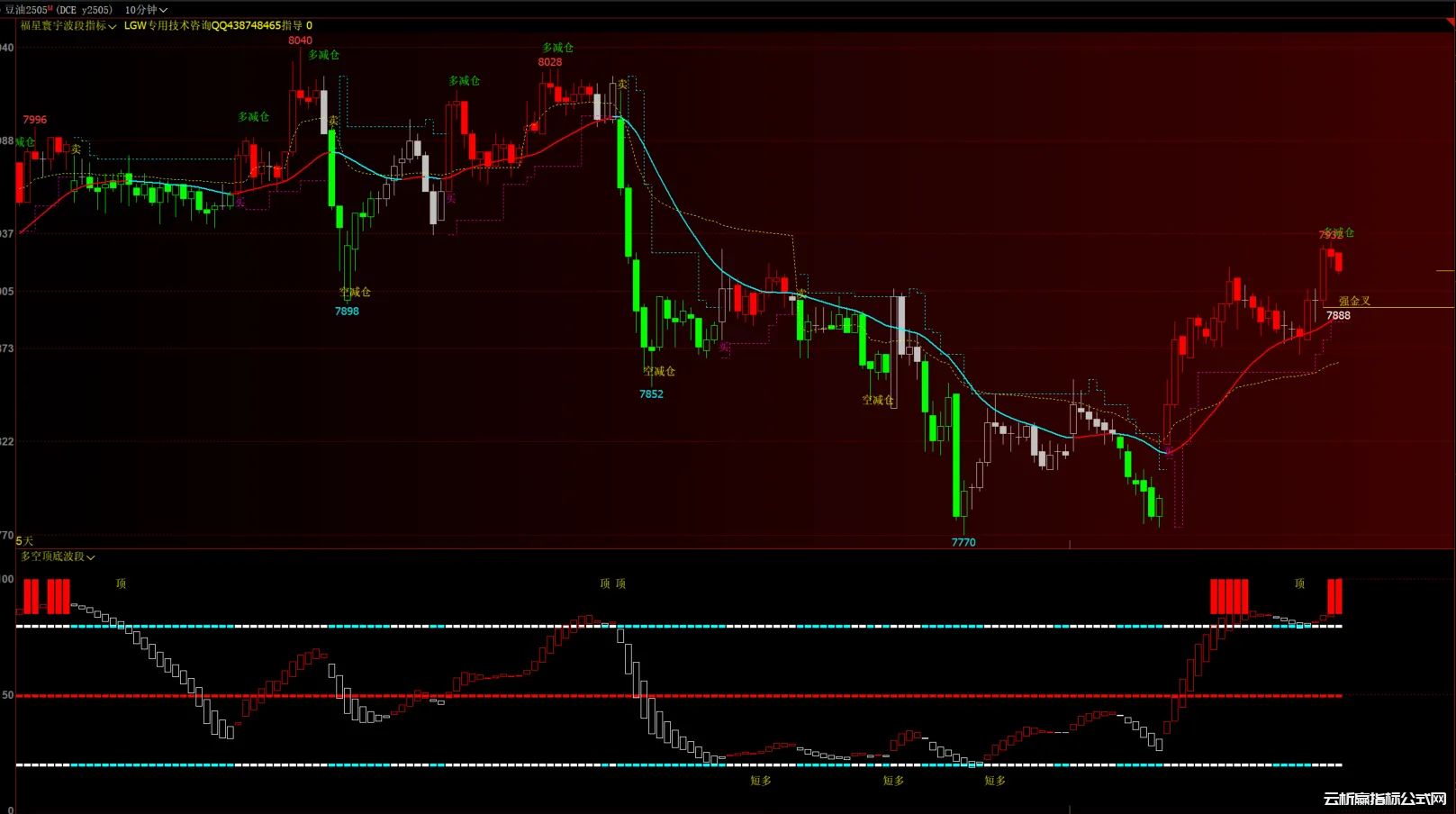Click the LGW专用技术咨询 indicator text
This screenshot has width=1456, height=814.
pos(218,26)
